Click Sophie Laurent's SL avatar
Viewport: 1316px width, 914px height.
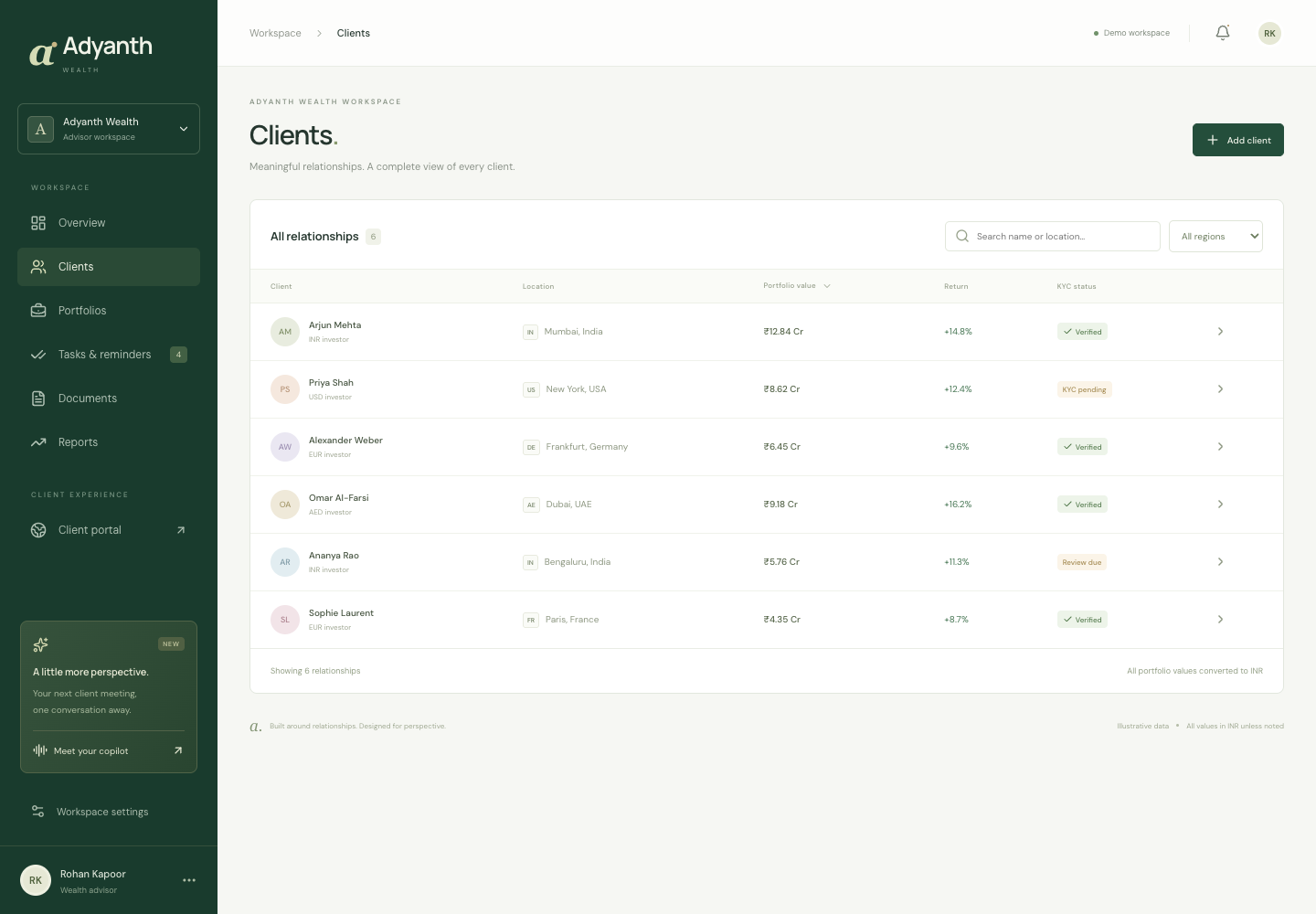[285, 620]
